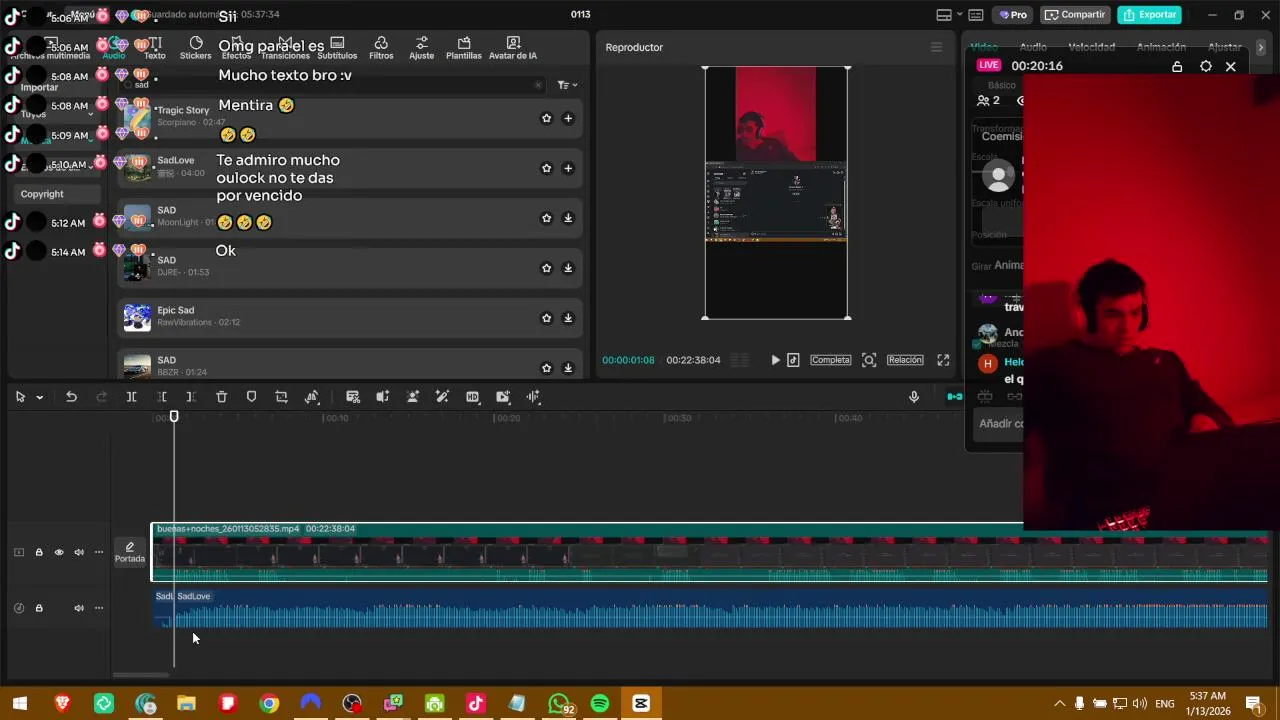Screen dimensions: 1280x720
Task: Redo the last undone edit
Action: [101, 397]
